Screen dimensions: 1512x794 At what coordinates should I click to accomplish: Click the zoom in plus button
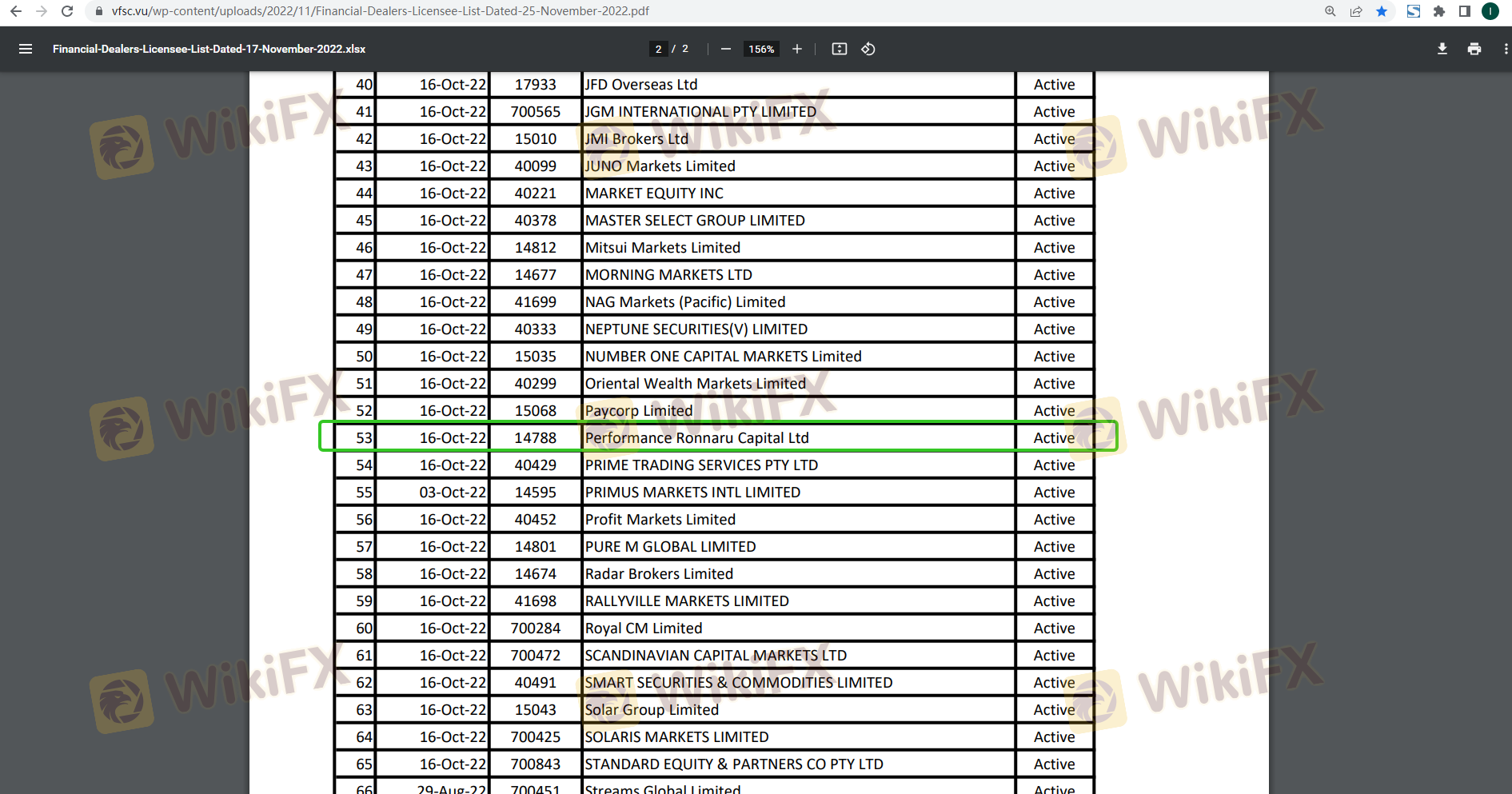pos(797,49)
